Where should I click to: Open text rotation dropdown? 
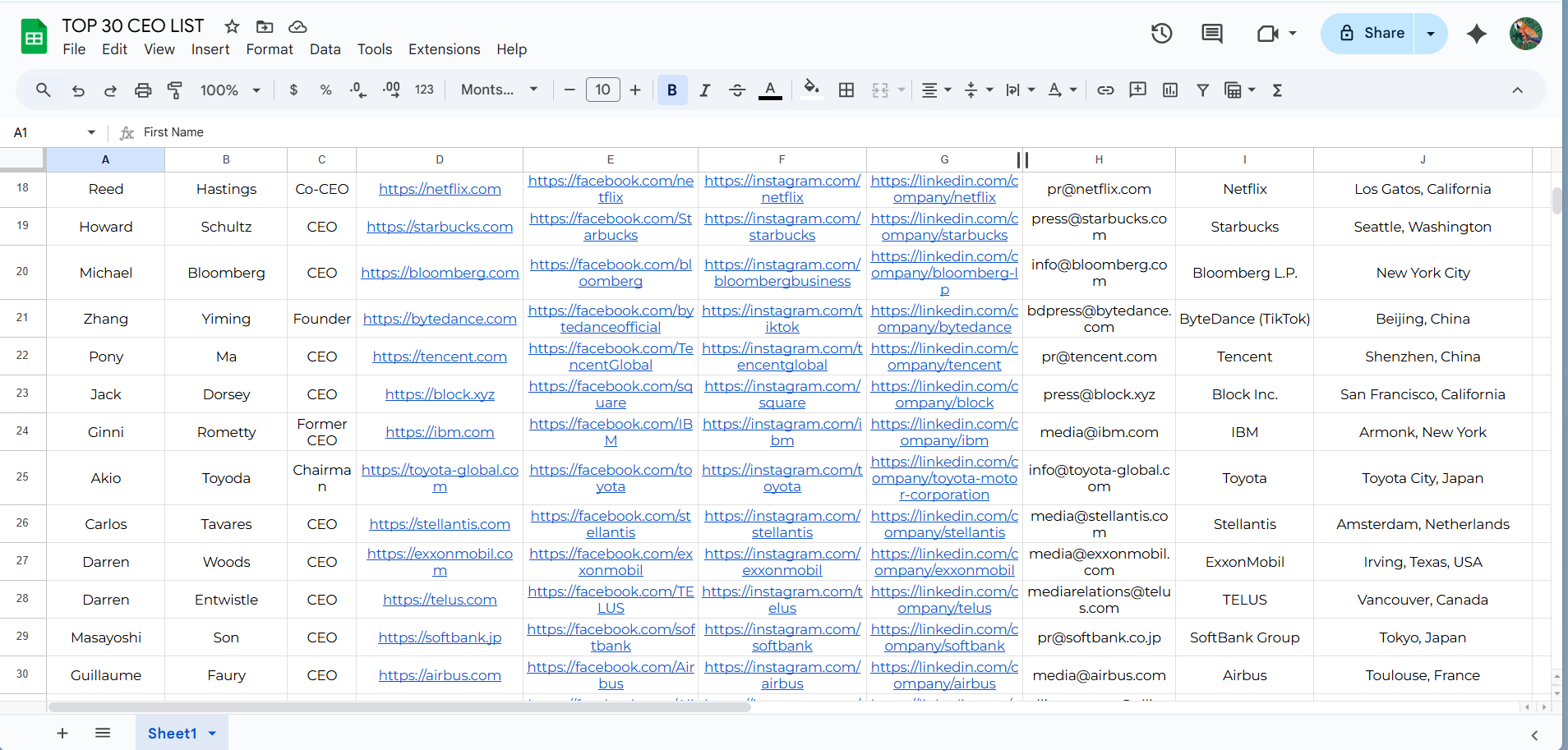[x=1063, y=90]
